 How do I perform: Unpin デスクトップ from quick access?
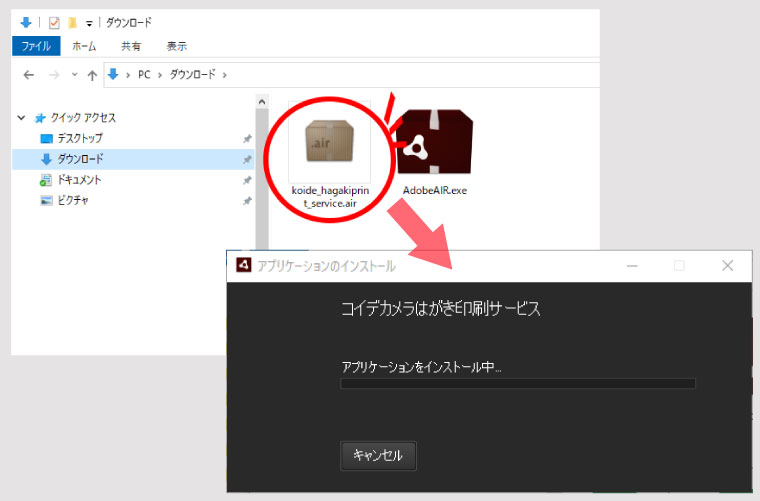247,138
